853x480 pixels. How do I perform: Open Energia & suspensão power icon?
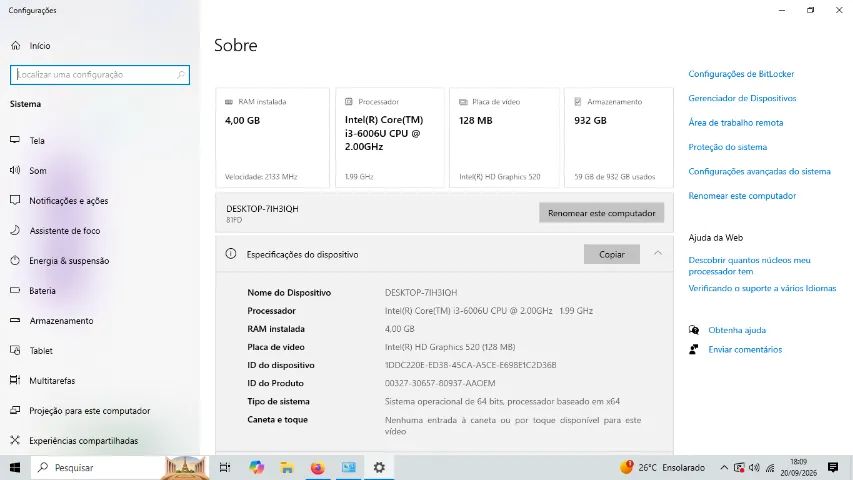pos(15,260)
